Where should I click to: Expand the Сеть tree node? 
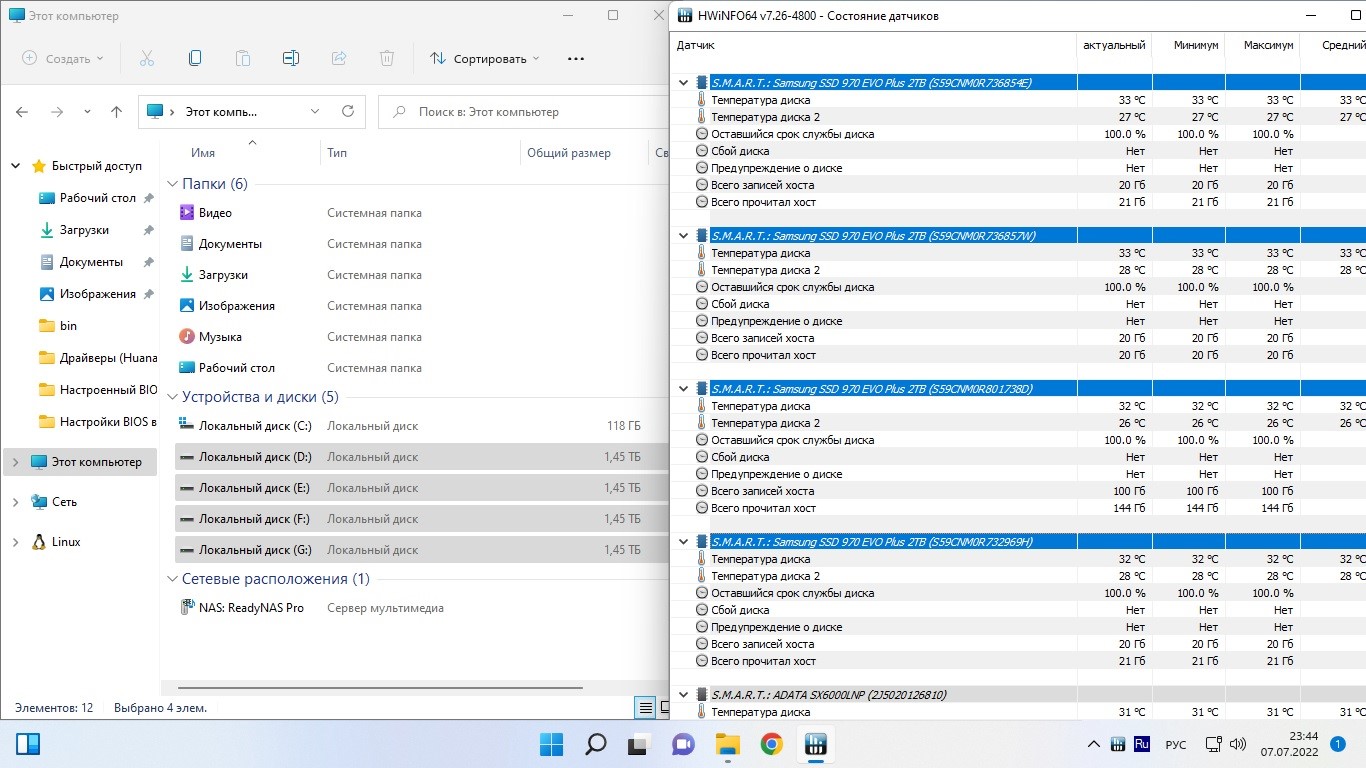[x=16, y=502]
